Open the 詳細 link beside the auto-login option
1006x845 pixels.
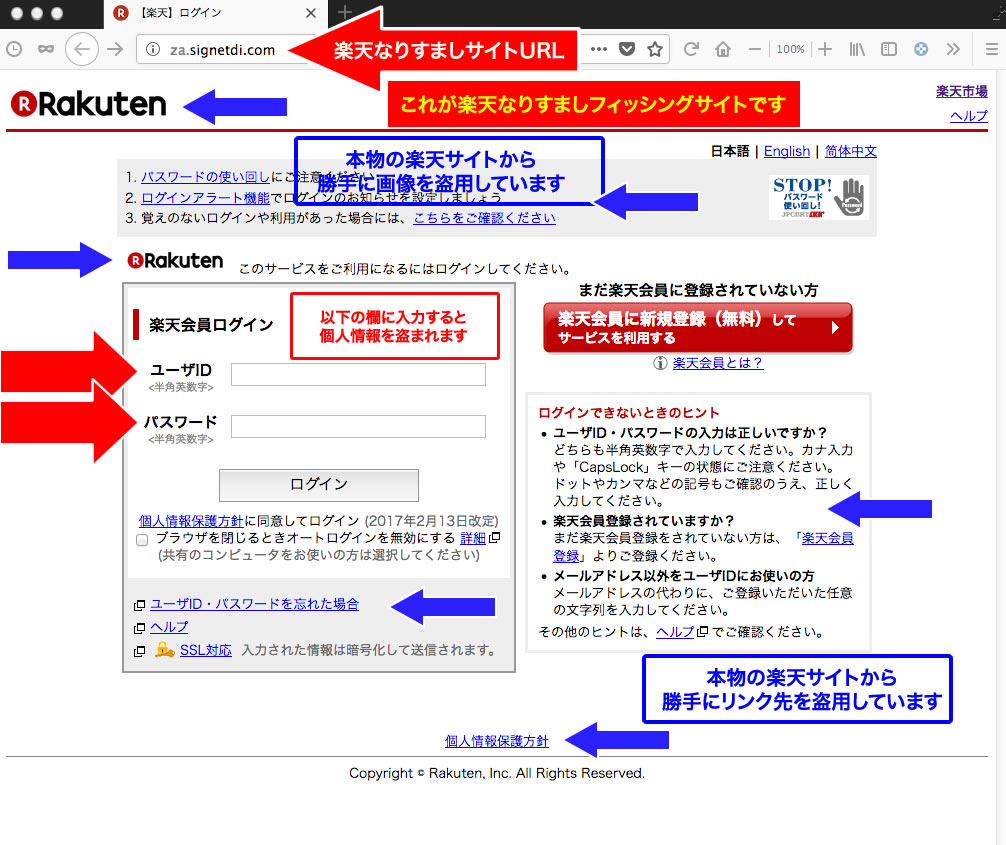pos(473,538)
